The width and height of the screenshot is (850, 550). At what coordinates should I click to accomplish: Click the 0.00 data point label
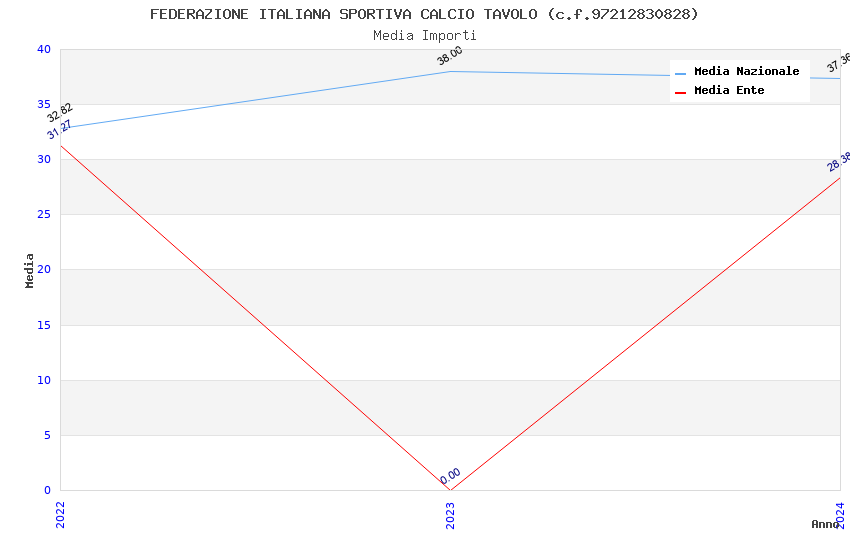[x=450, y=477]
